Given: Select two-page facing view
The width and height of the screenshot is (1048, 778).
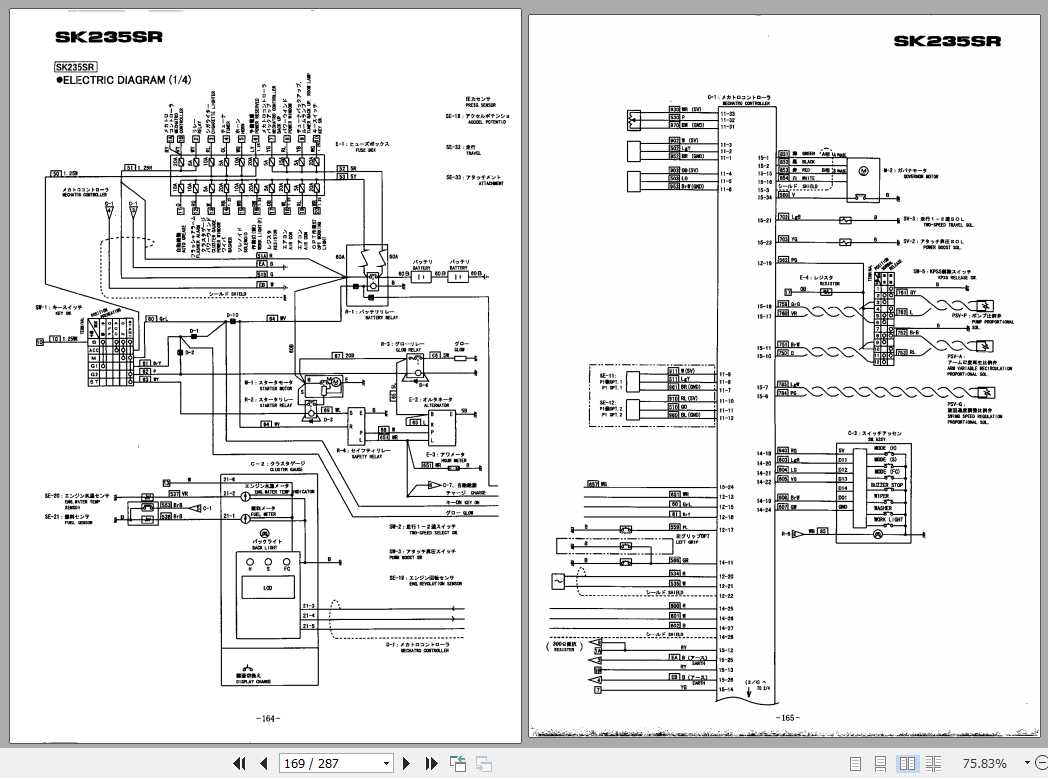Looking at the screenshot, I should [x=907, y=763].
